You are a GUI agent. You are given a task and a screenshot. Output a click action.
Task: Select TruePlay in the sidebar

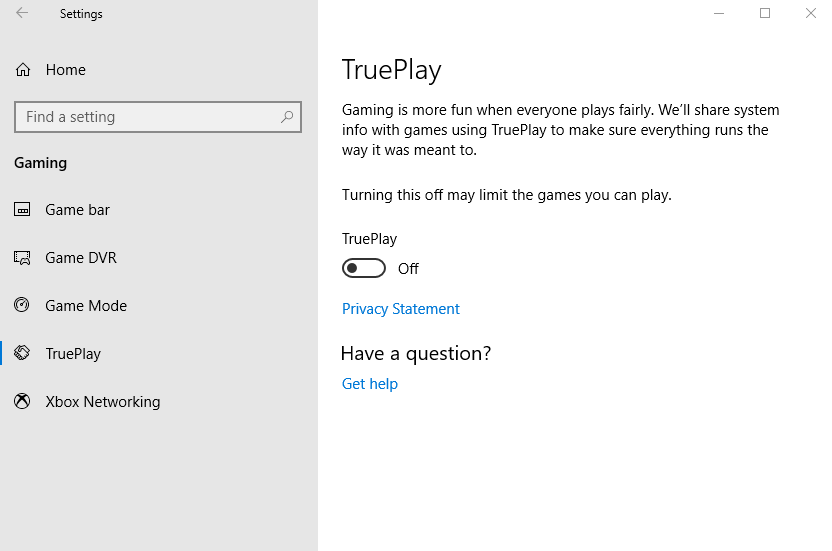[73, 354]
